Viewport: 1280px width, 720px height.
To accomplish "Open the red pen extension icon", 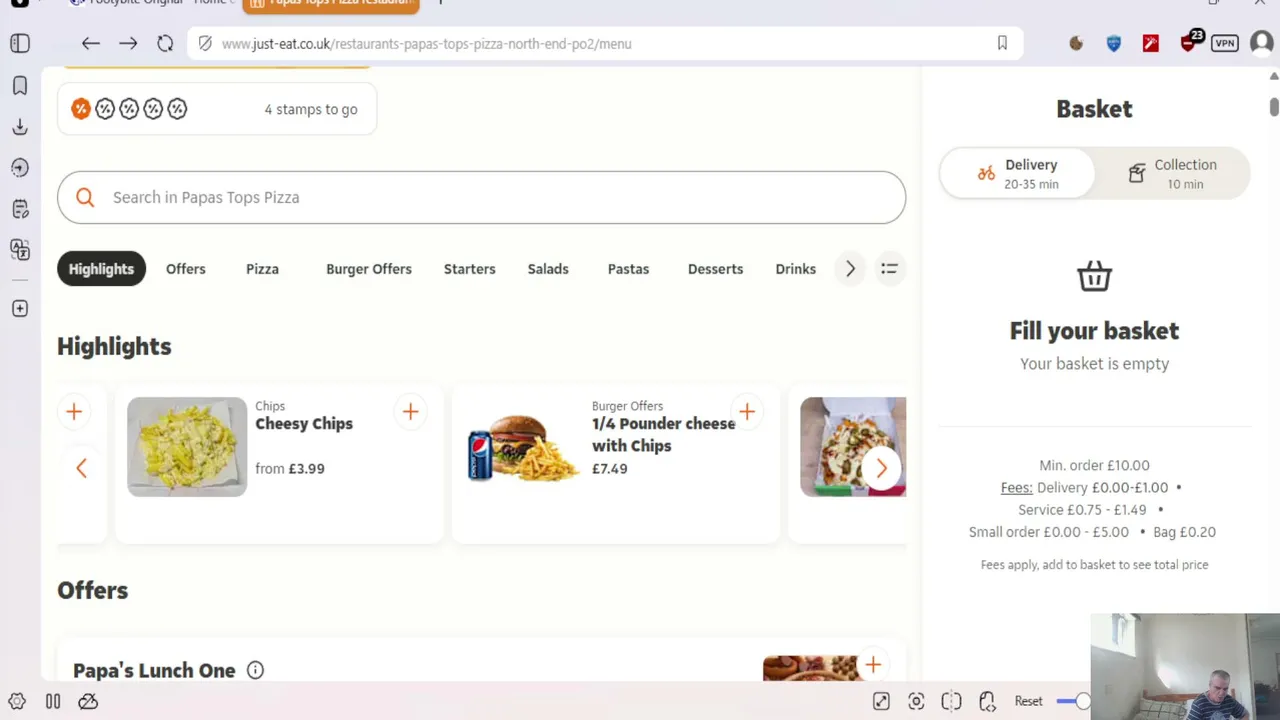I will click(1151, 43).
